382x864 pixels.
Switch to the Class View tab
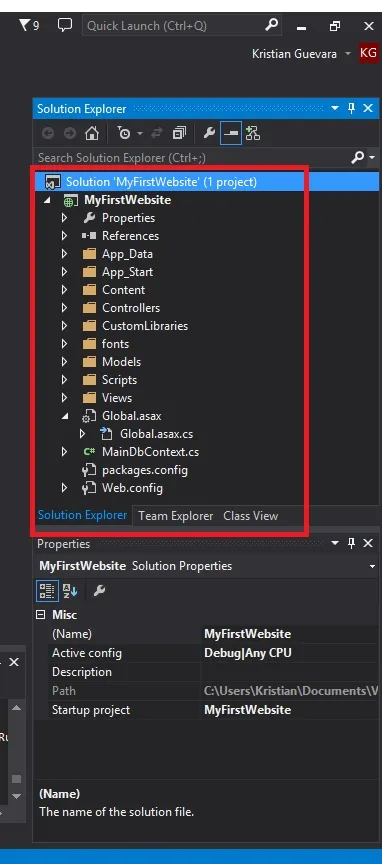(x=251, y=516)
